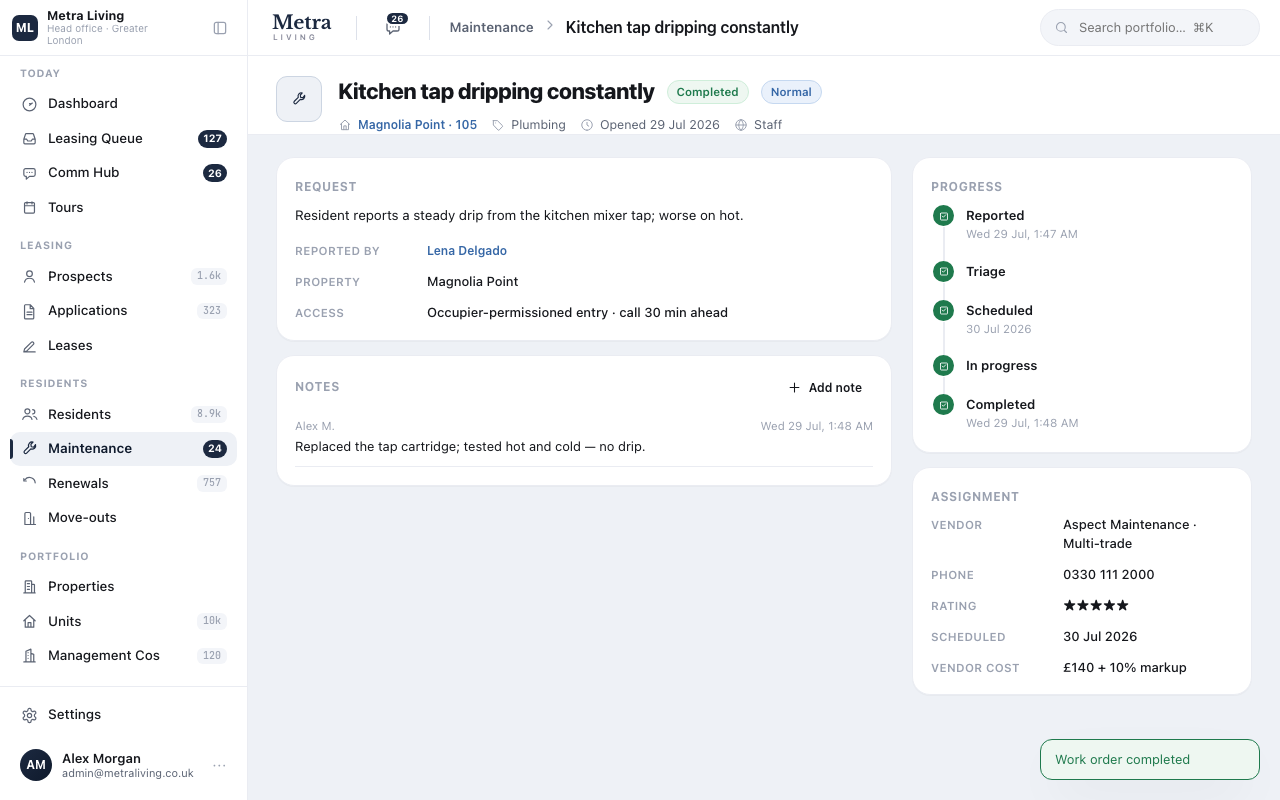Image resolution: width=1280 pixels, height=800 pixels.
Task: Go back to Maintenance breadcrumb
Action: (491, 28)
